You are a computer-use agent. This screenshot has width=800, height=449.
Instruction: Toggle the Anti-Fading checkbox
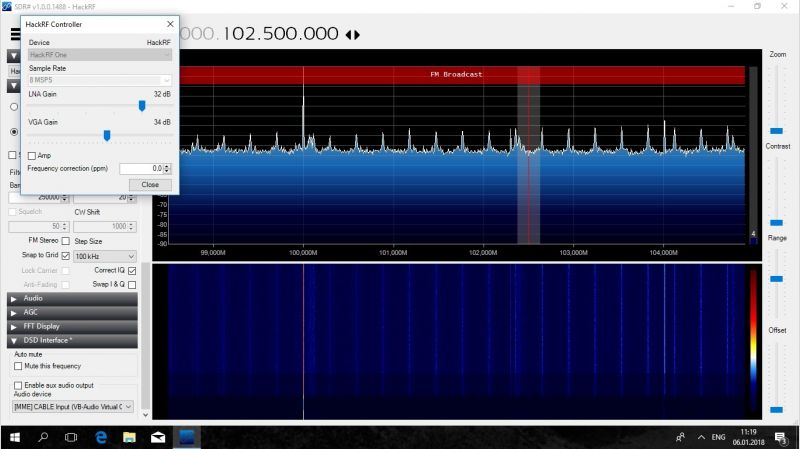66,285
